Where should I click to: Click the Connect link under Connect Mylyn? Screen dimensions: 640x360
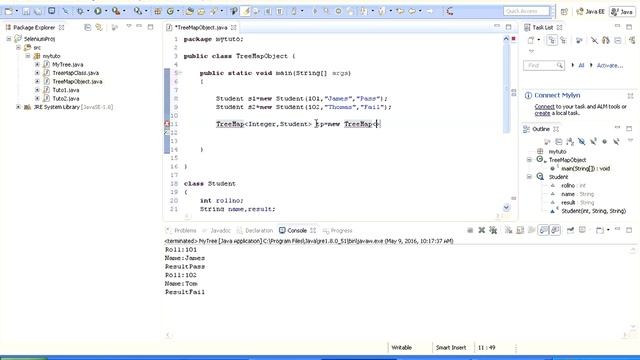pos(544,107)
